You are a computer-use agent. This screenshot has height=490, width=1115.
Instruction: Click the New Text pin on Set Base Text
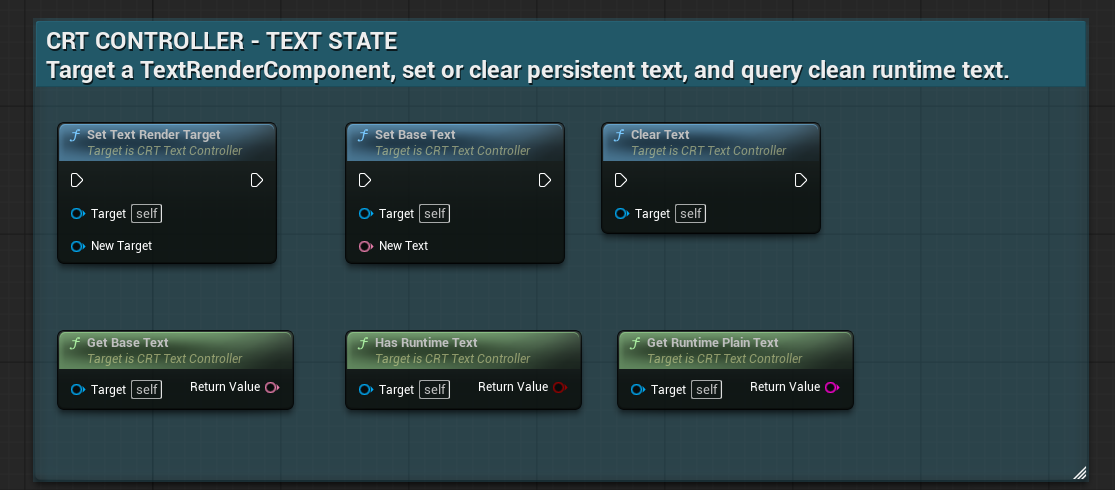coord(366,246)
